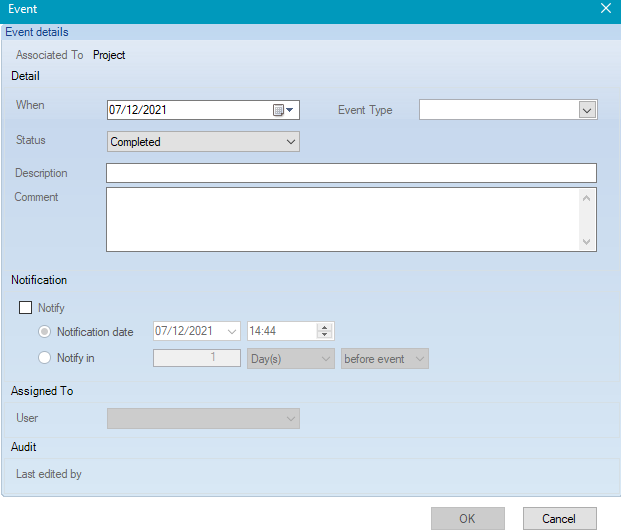Expand the Event Type dropdown
The width and height of the screenshot is (621, 530).
click(587, 110)
